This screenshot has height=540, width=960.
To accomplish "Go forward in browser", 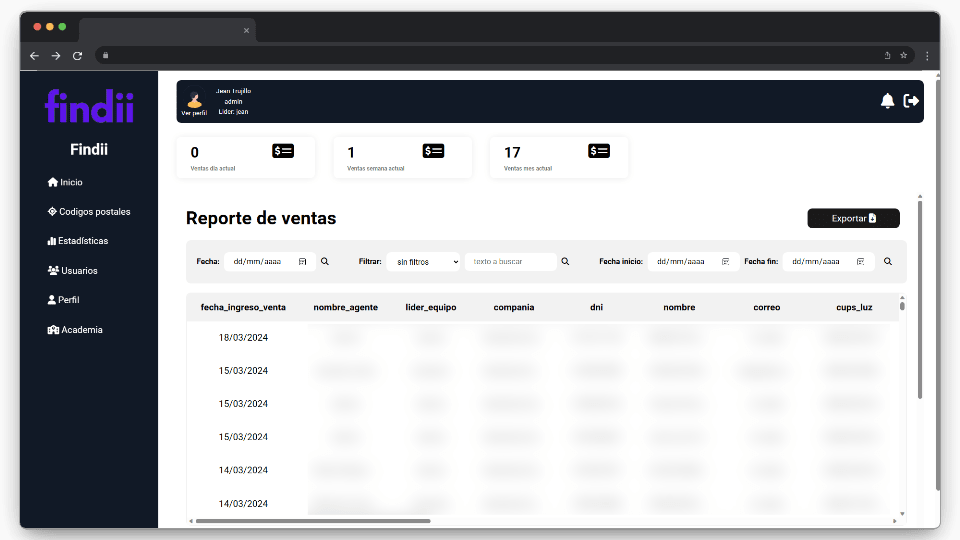I will (x=56, y=56).
